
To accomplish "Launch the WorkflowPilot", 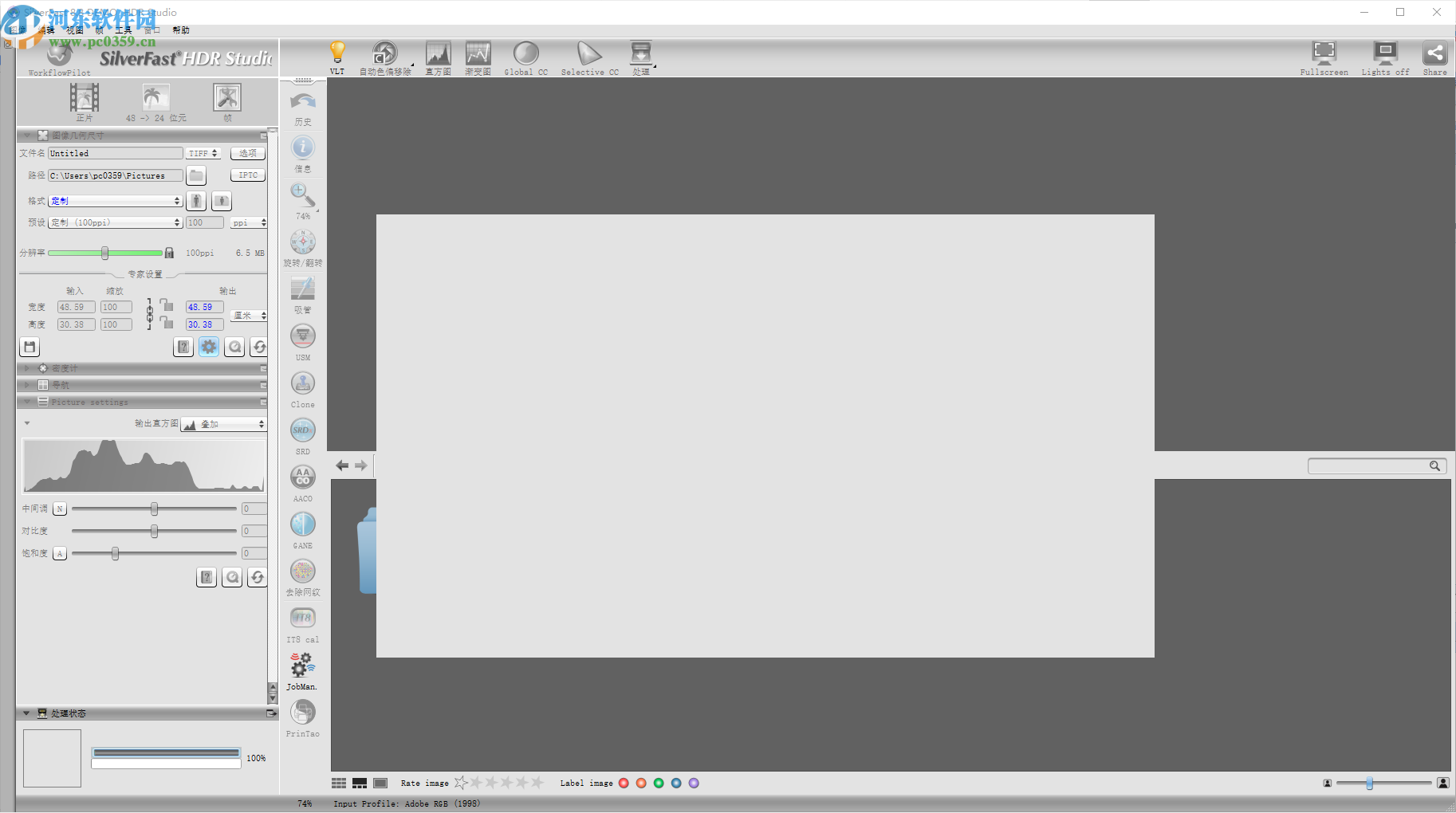I will (60, 59).
